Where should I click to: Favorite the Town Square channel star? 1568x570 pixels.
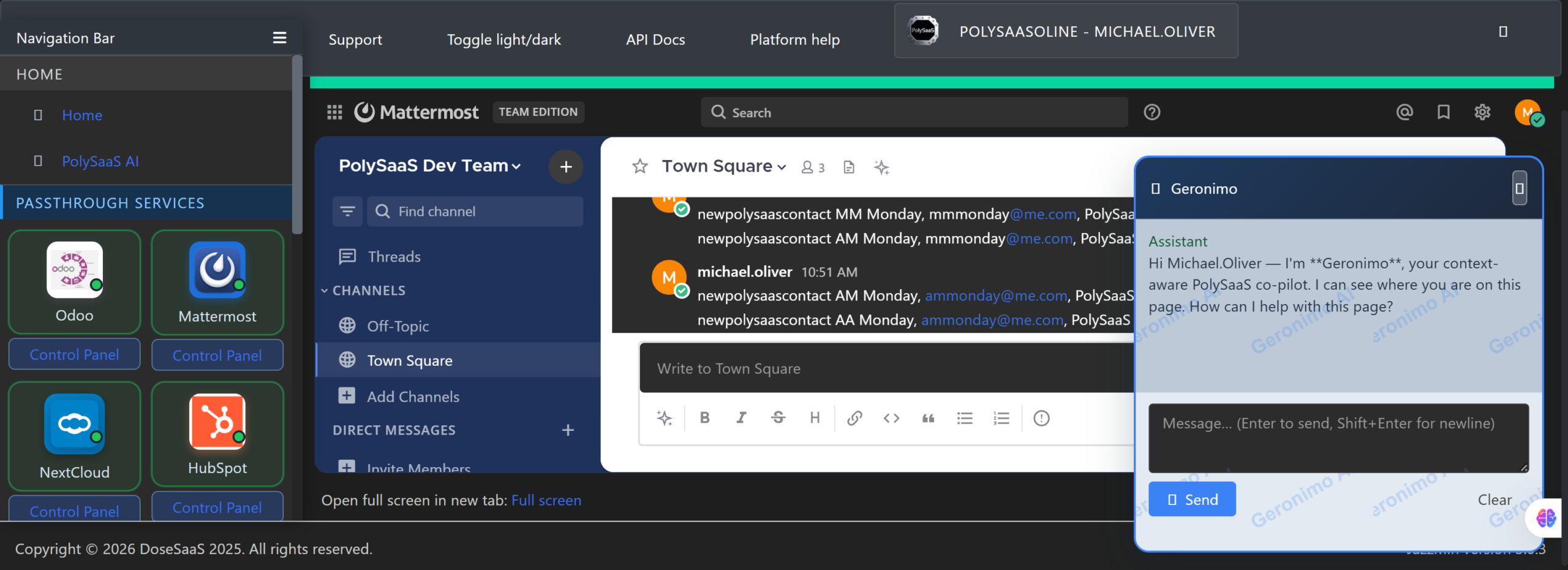pos(640,166)
